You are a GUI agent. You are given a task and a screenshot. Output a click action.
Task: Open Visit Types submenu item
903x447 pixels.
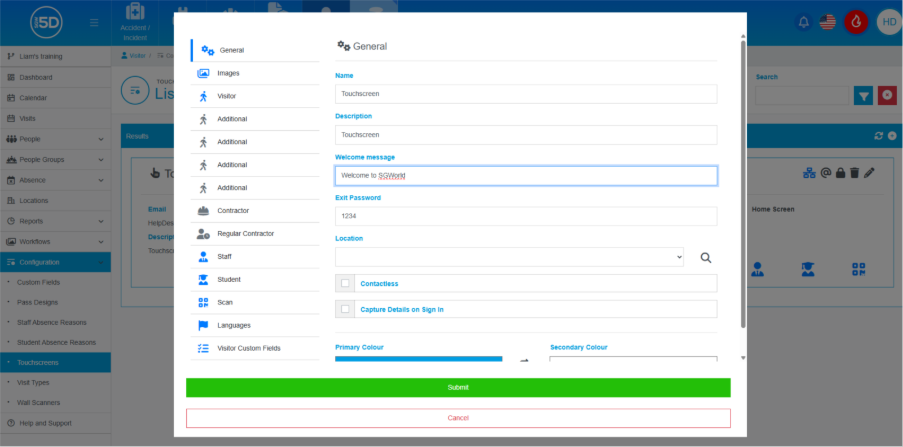point(55,382)
